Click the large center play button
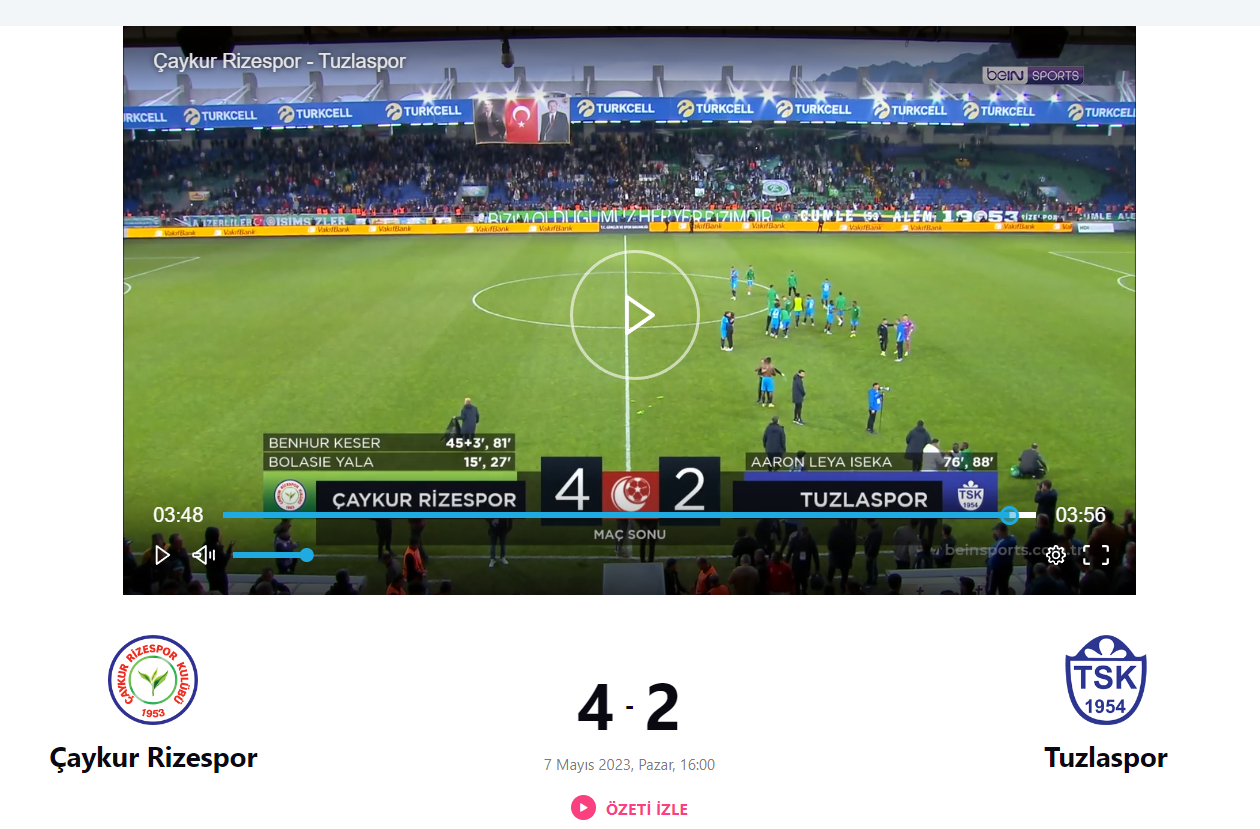This screenshot has height=829, width=1260. click(x=634, y=315)
